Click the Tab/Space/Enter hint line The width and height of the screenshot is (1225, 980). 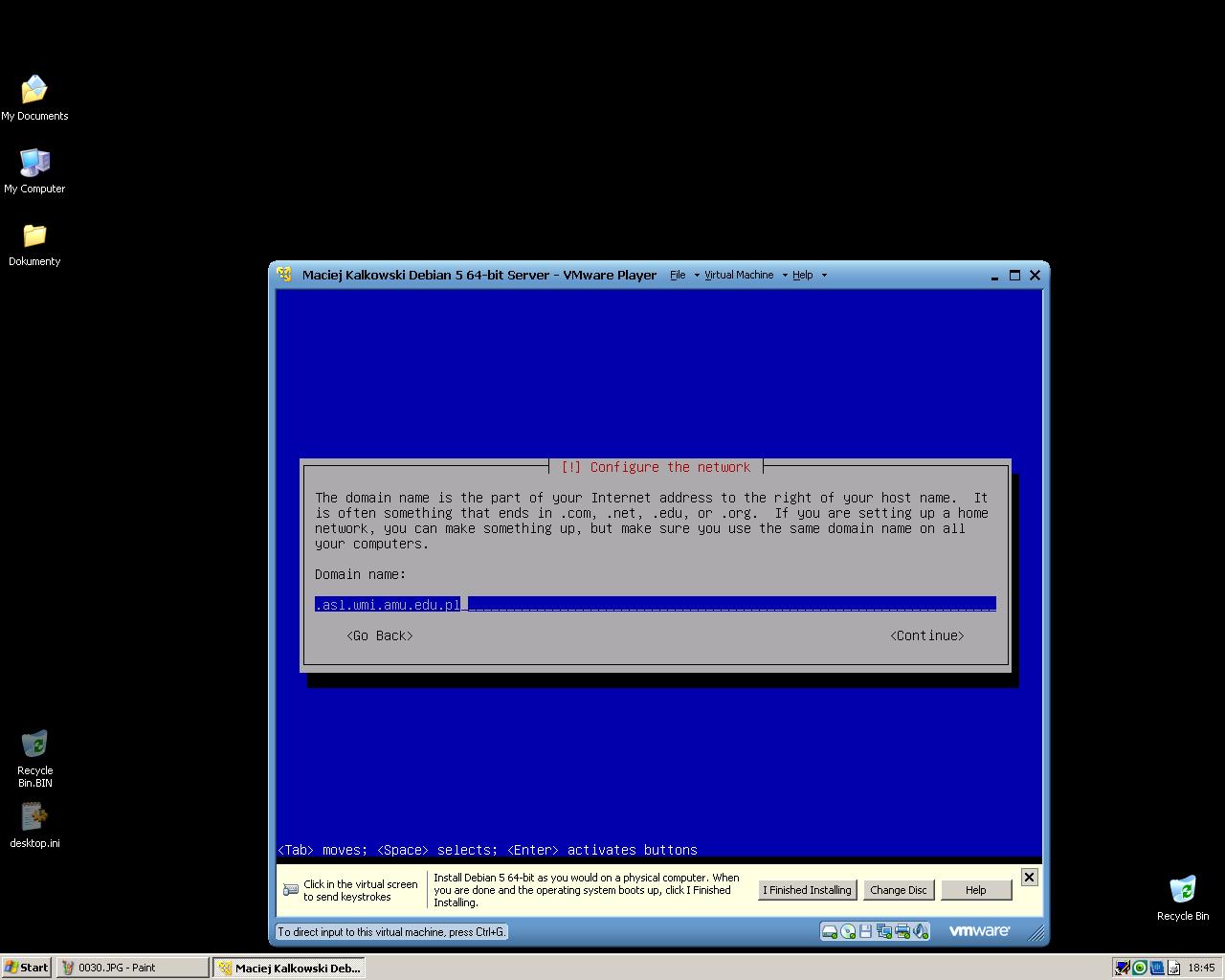pos(487,850)
